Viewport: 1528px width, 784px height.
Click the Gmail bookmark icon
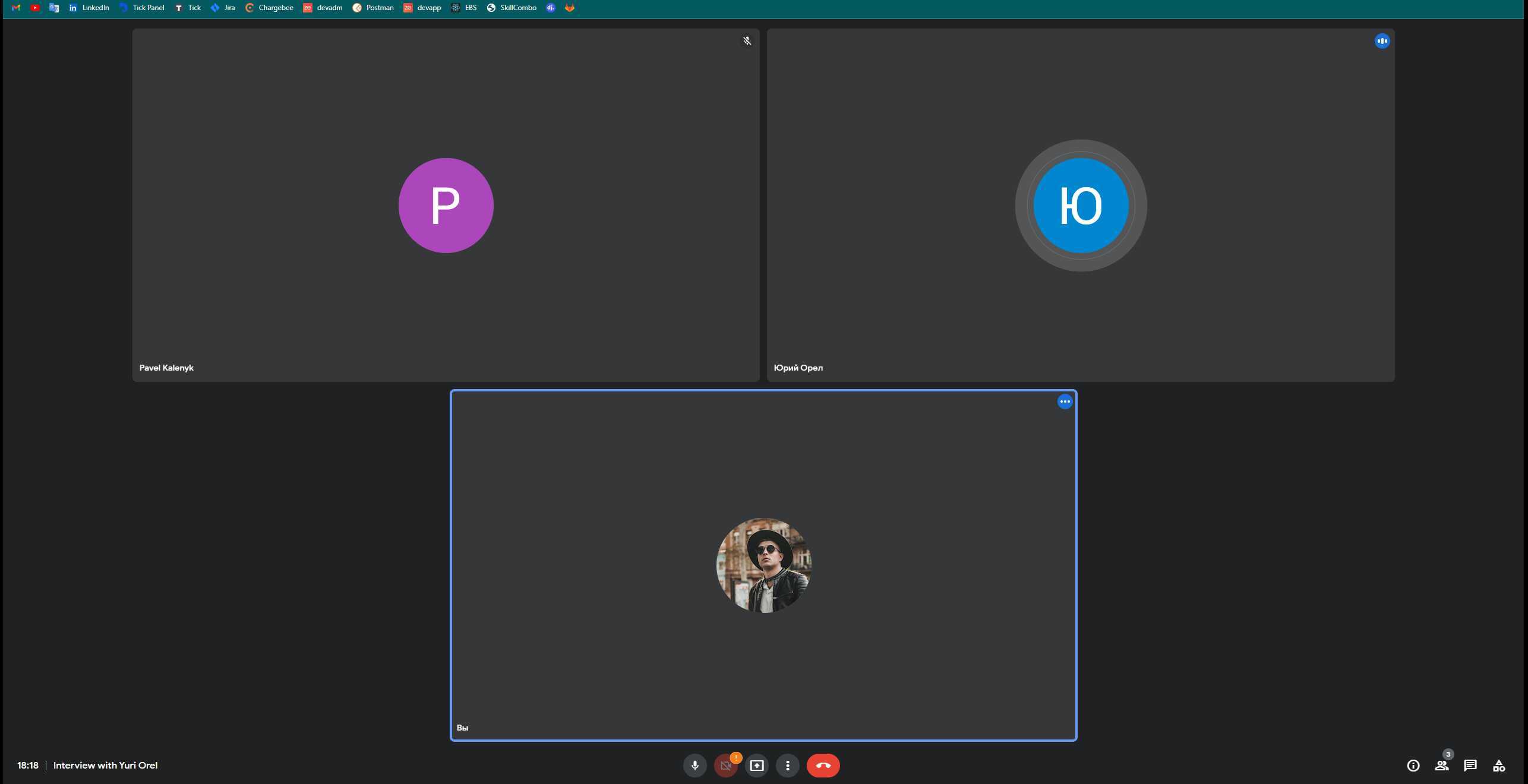tap(16, 8)
